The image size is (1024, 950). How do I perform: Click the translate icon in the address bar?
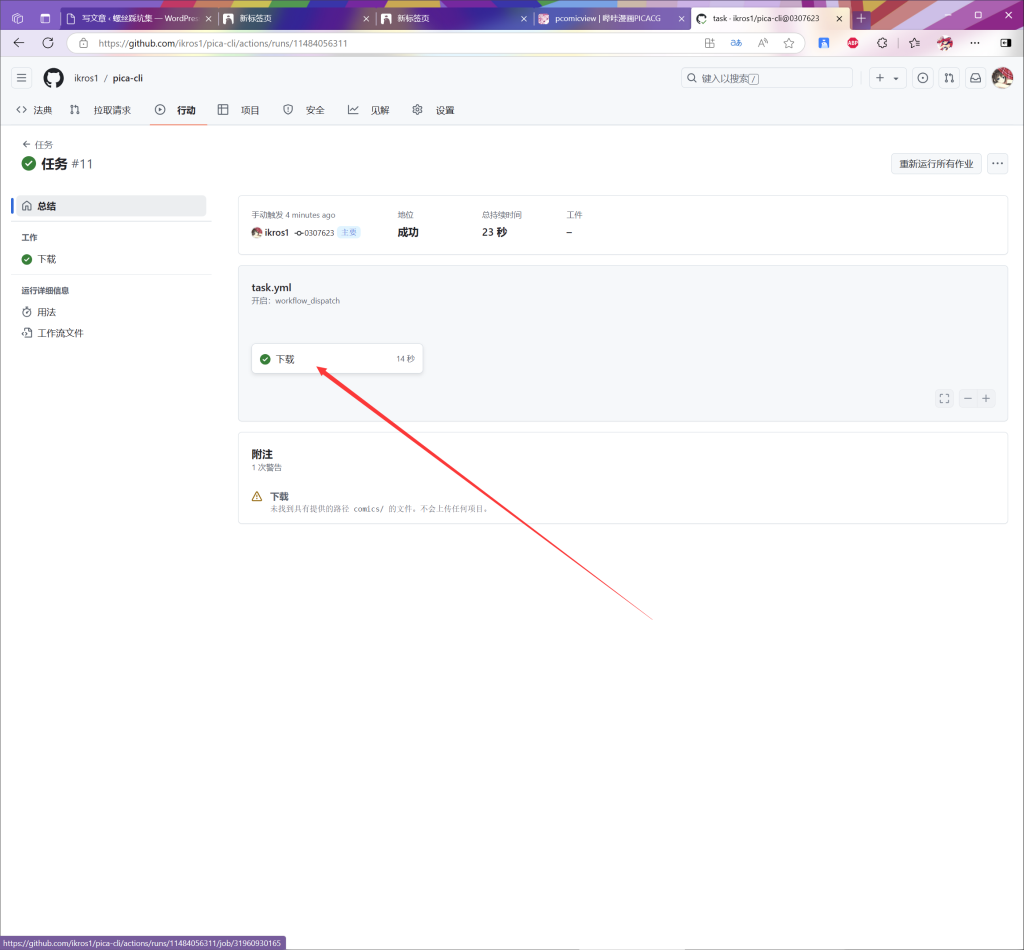pyautogui.click(x=736, y=43)
